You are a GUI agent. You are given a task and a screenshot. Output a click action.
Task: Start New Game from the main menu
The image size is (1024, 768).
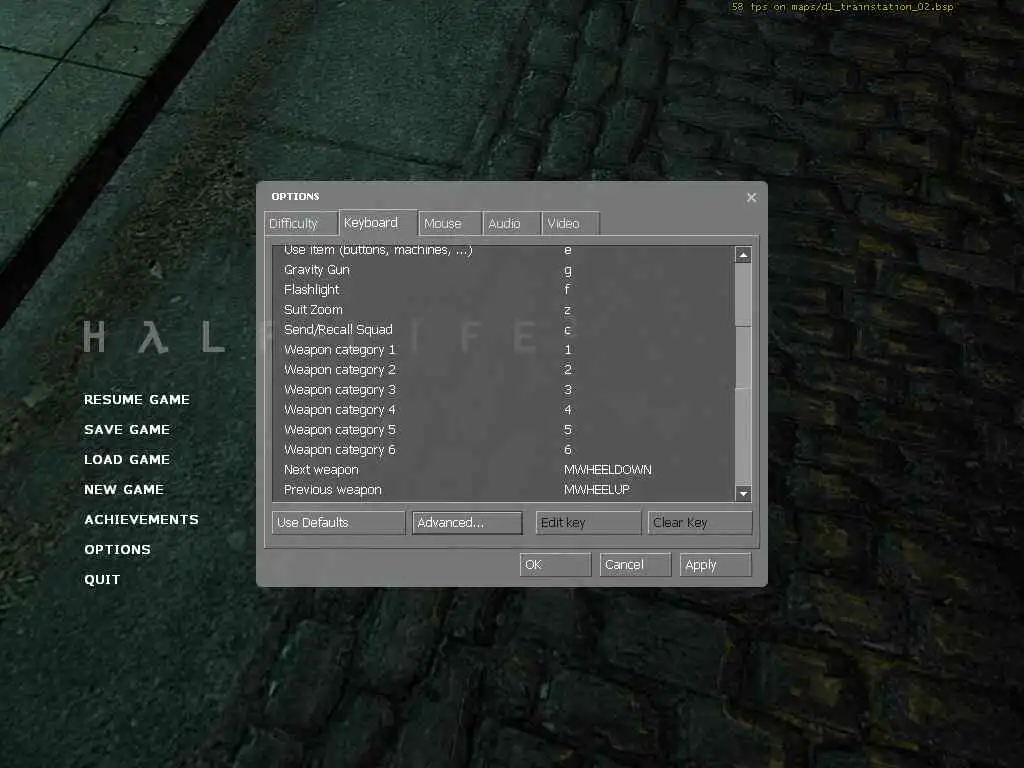[x=124, y=490]
